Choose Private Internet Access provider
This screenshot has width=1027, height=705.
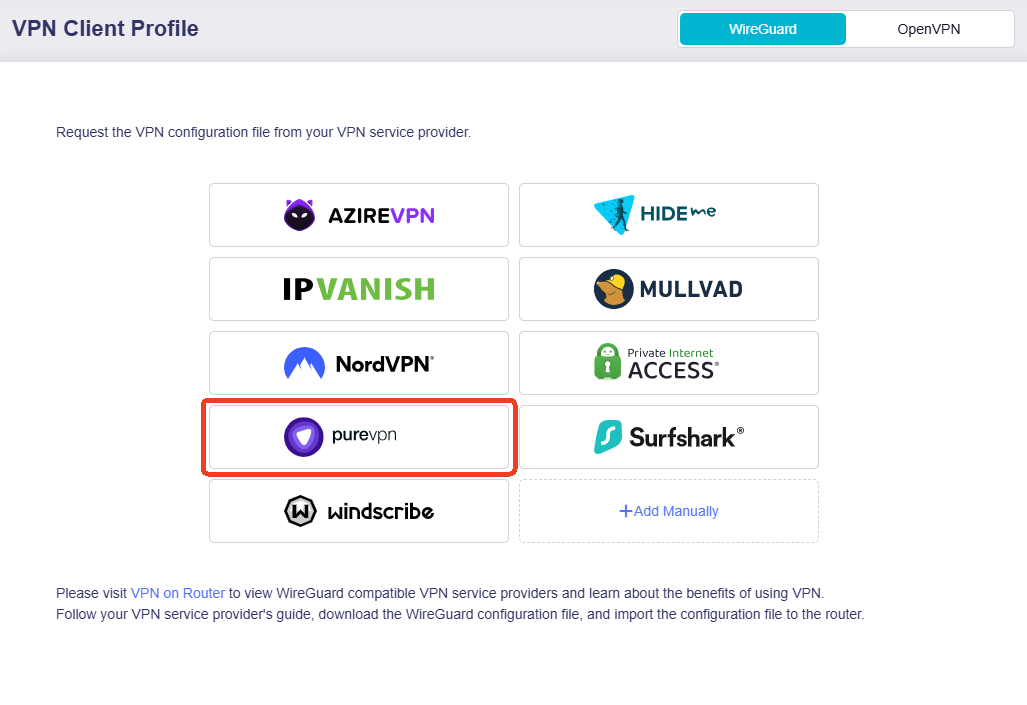(x=668, y=362)
